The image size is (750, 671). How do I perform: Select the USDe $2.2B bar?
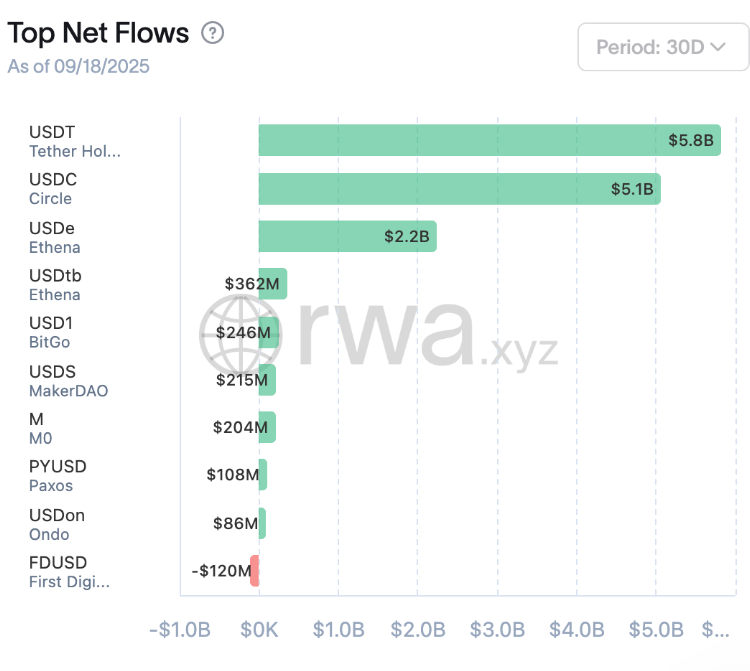click(x=347, y=236)
